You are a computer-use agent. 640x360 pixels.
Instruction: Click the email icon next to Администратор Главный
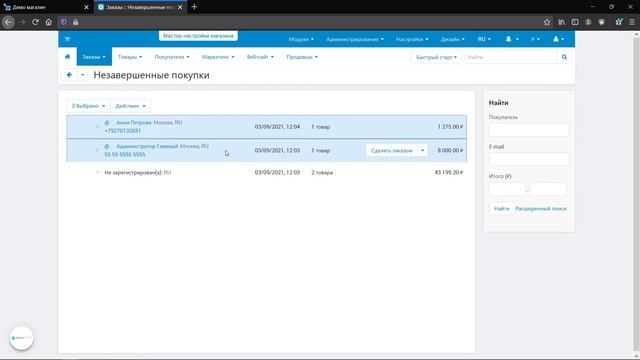(x=107, y=146)
